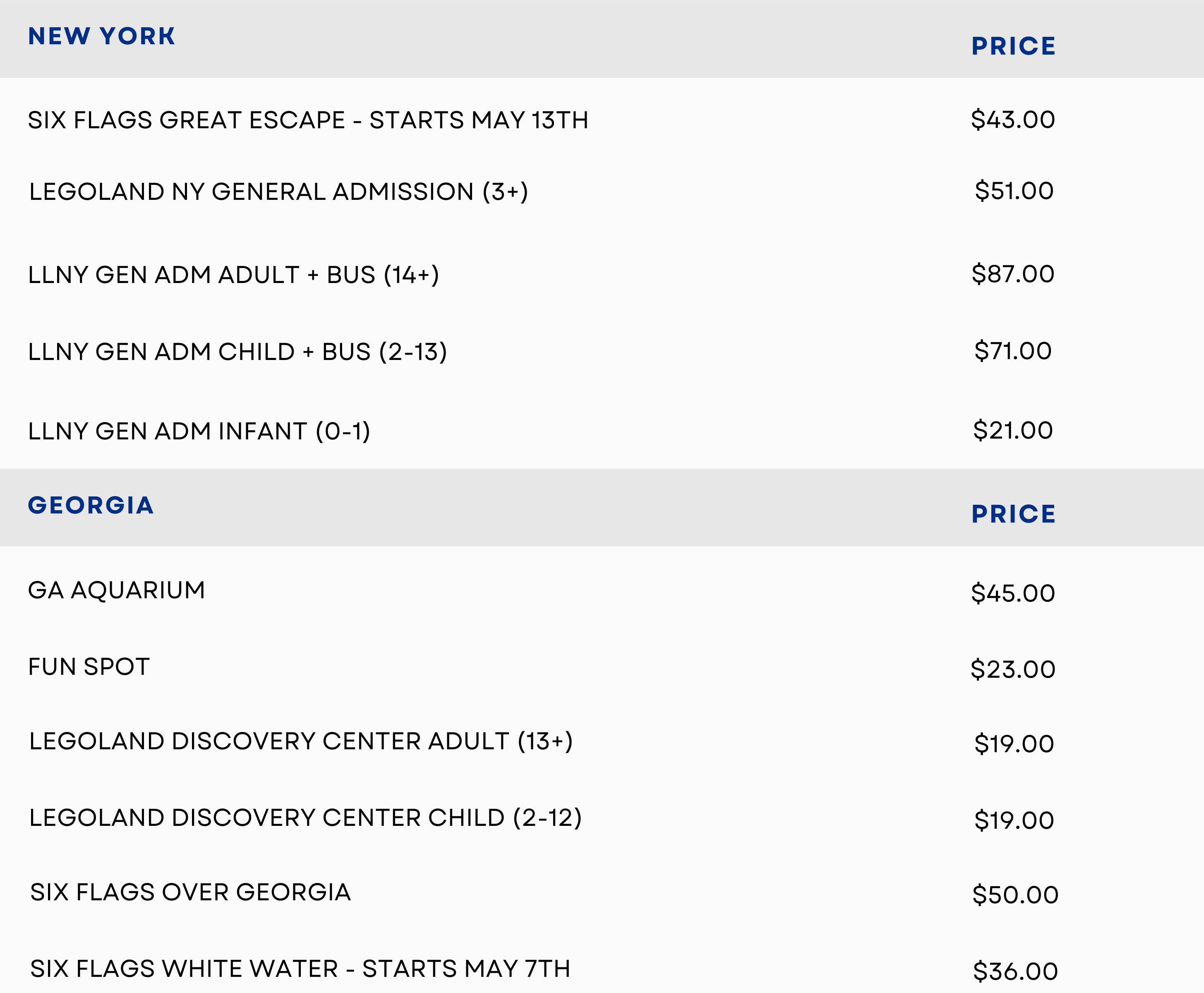Pick LLNY Gen Adm Infant (0-1) row
Screen dimensions: 1204x993
199,431
